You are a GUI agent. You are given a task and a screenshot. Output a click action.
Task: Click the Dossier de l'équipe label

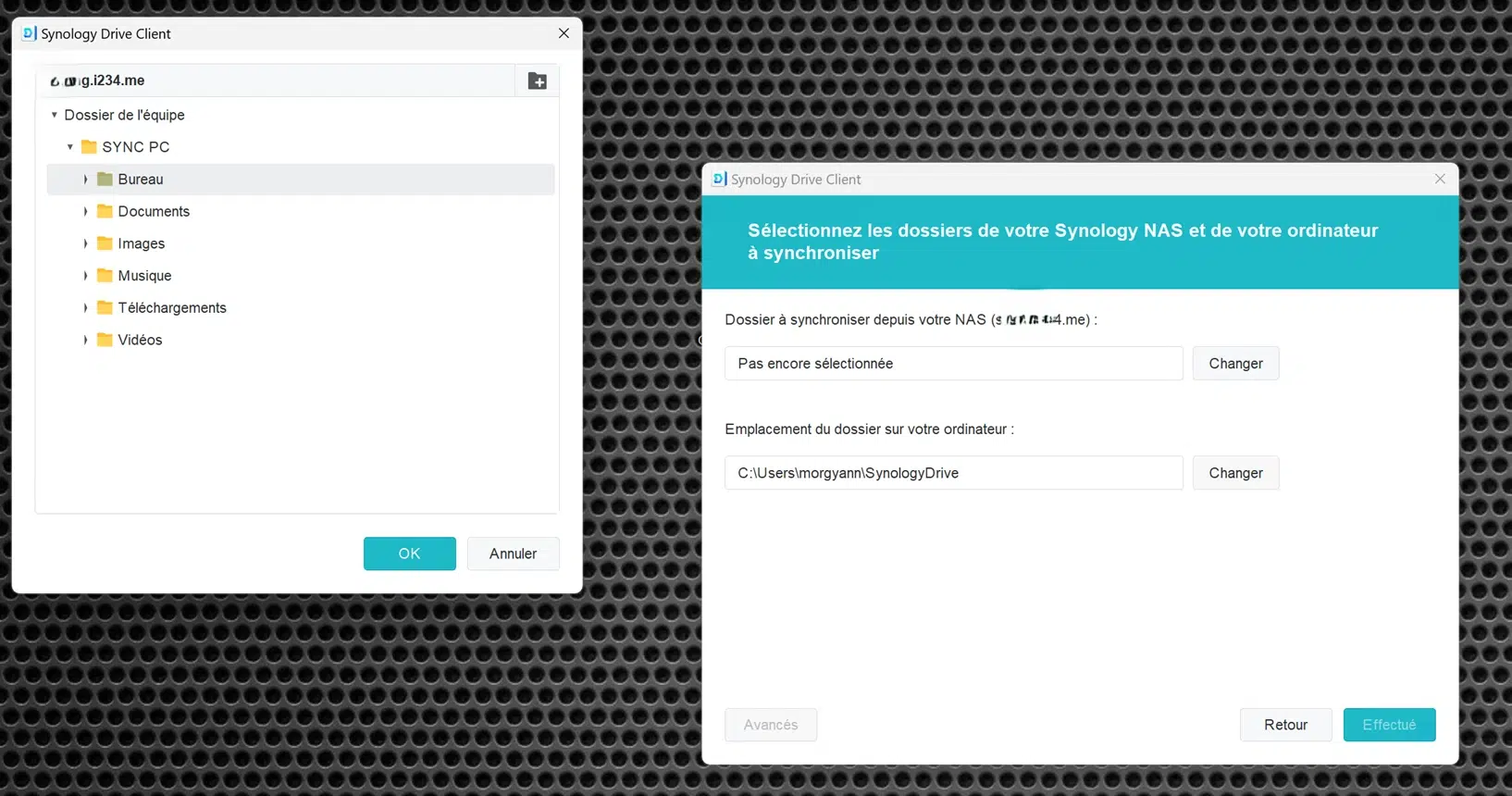pos(124,115)
